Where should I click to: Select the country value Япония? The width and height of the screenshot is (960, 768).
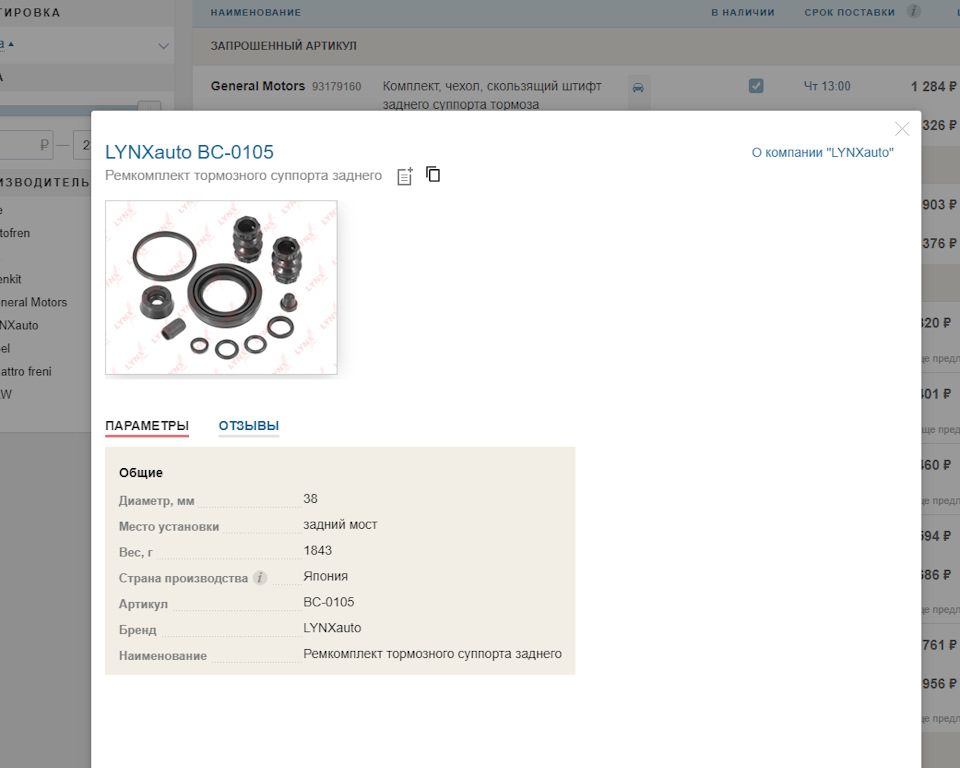point(326,576)
